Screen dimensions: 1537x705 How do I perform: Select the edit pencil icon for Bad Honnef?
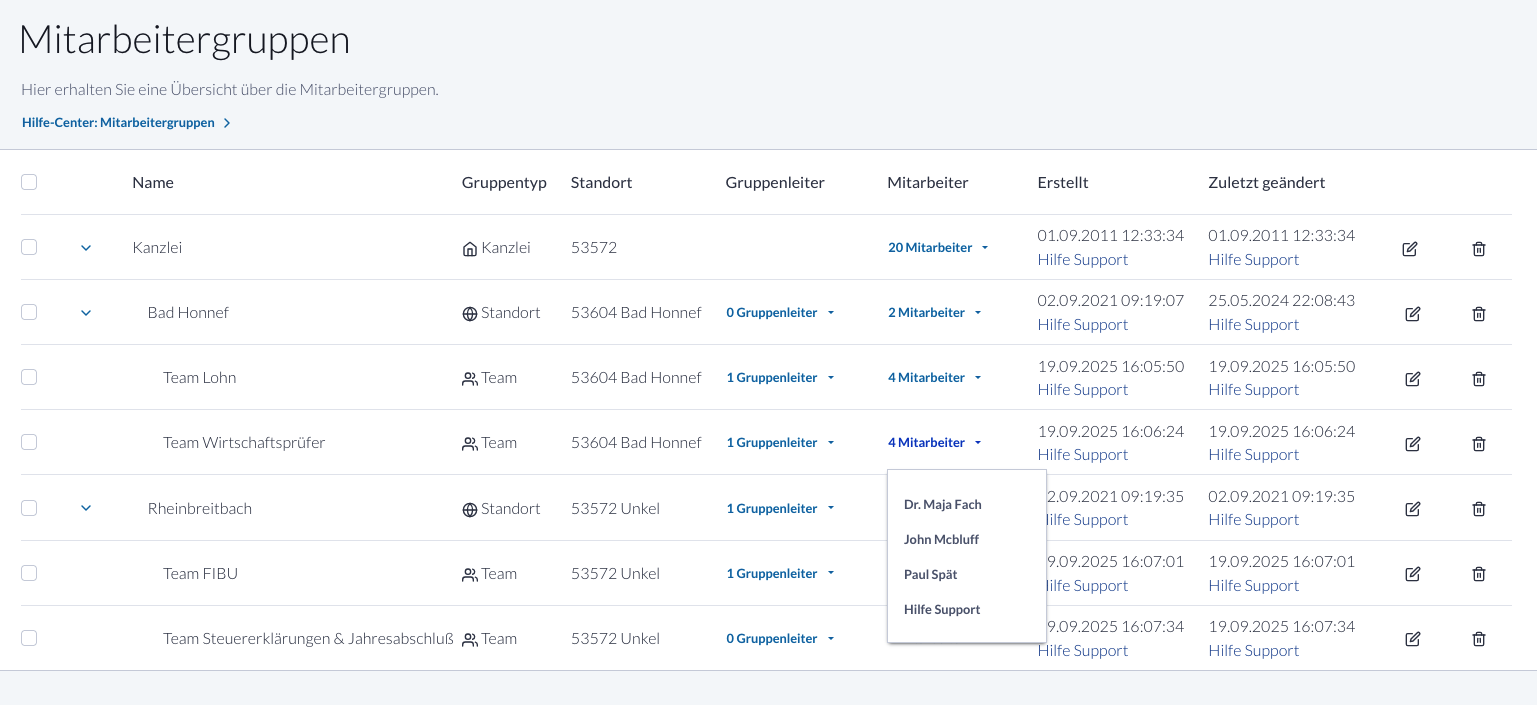1412,313
